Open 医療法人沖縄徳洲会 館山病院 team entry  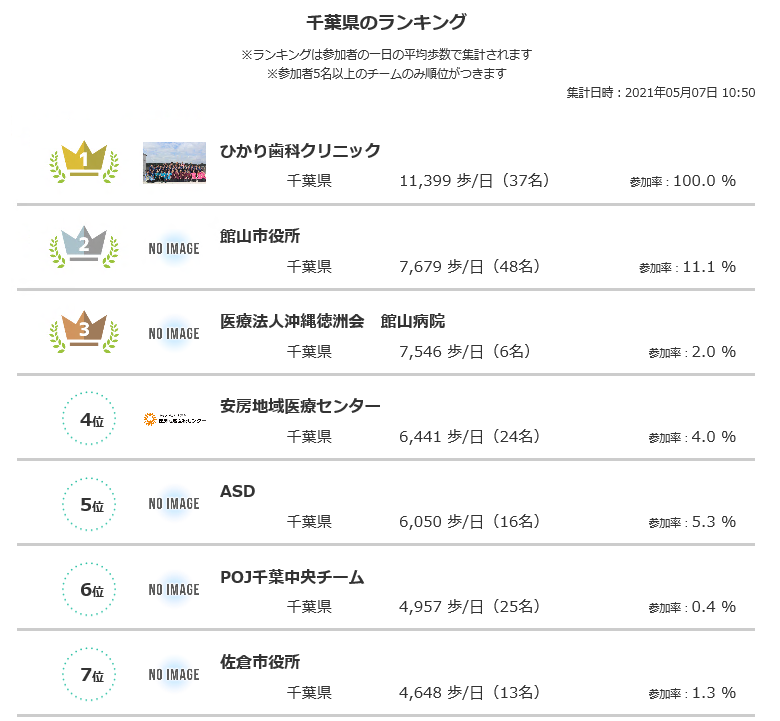(x=332, y=321)
